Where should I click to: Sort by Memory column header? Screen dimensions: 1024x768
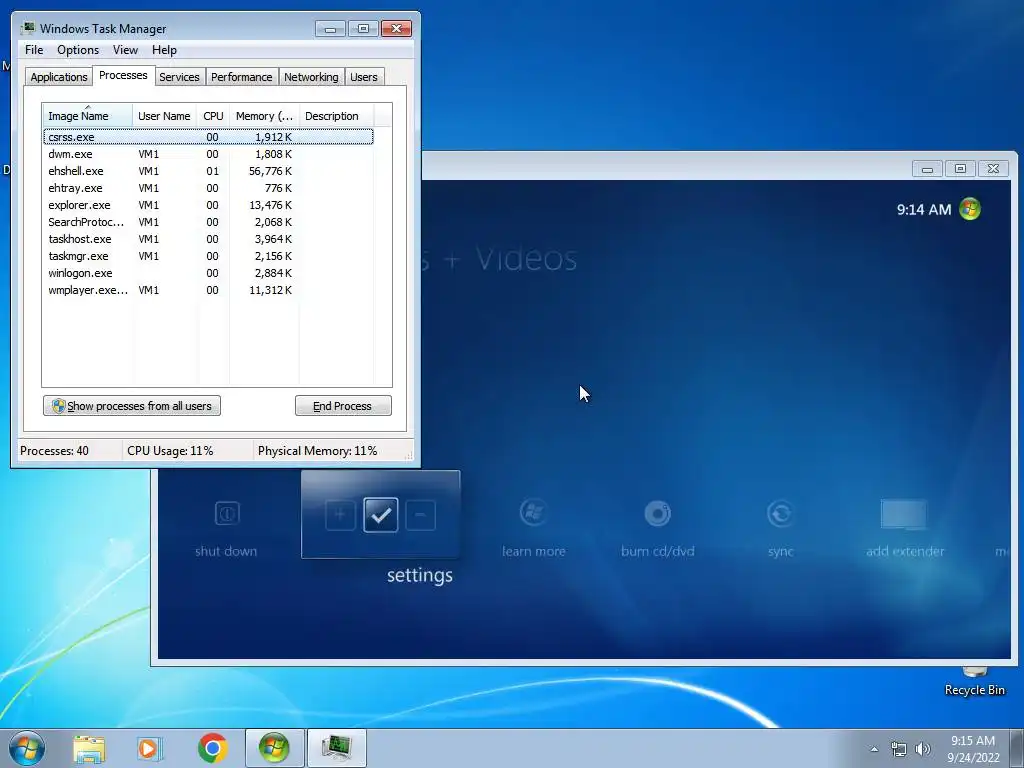[264, 116]
